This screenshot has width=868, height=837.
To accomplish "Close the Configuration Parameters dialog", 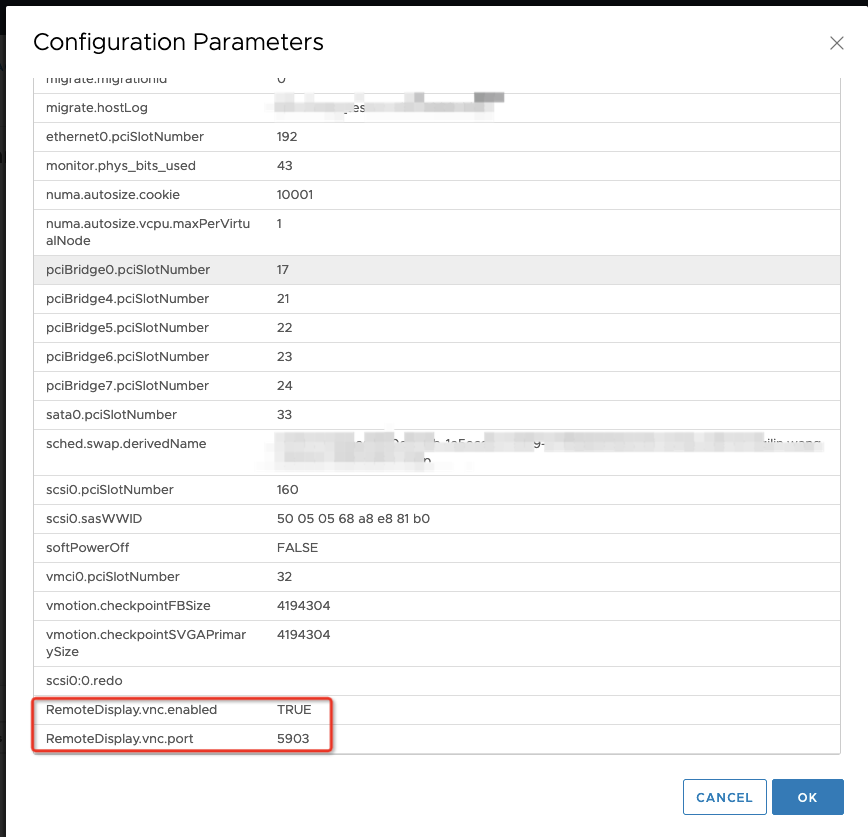I will pos(837,43).
